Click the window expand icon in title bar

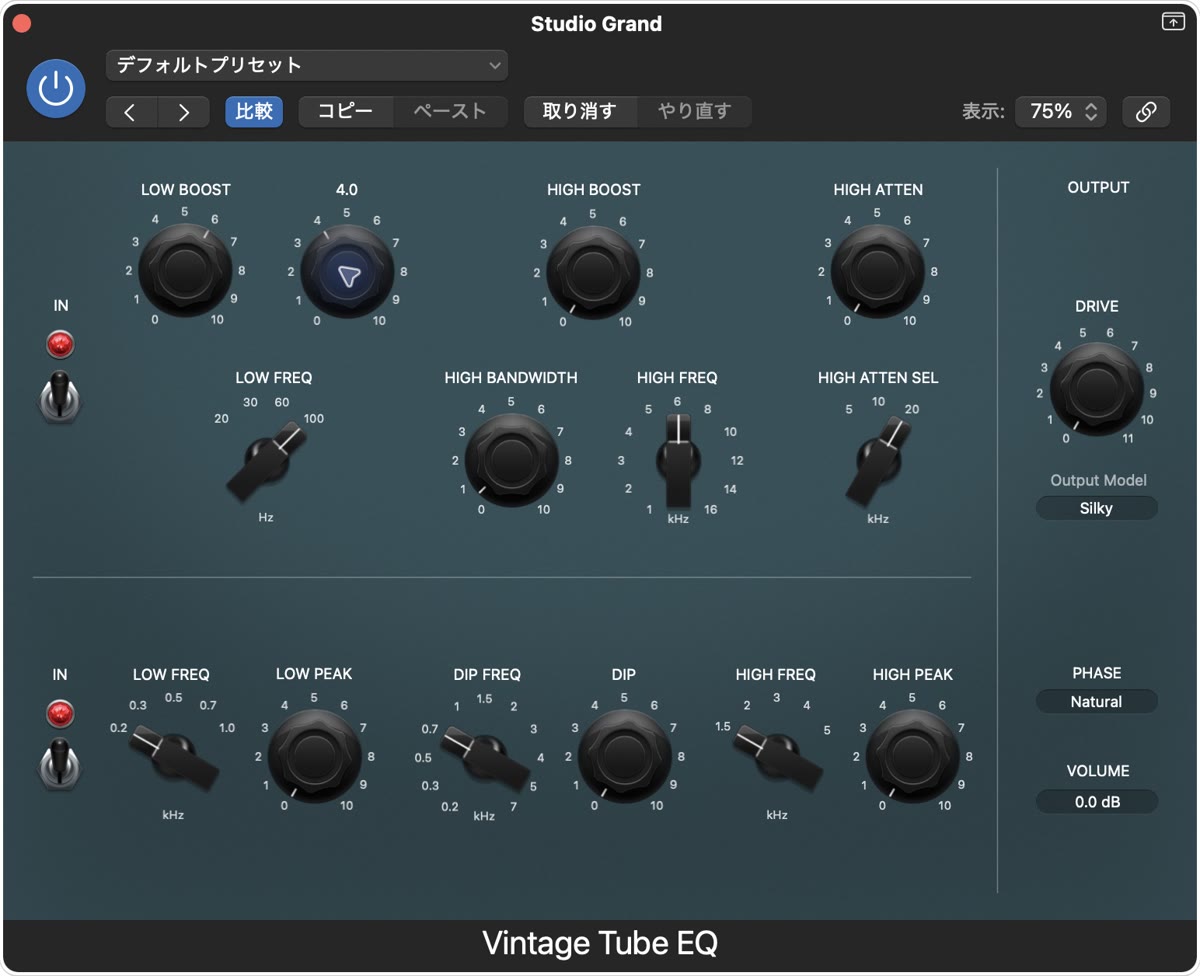(1173, 22)
